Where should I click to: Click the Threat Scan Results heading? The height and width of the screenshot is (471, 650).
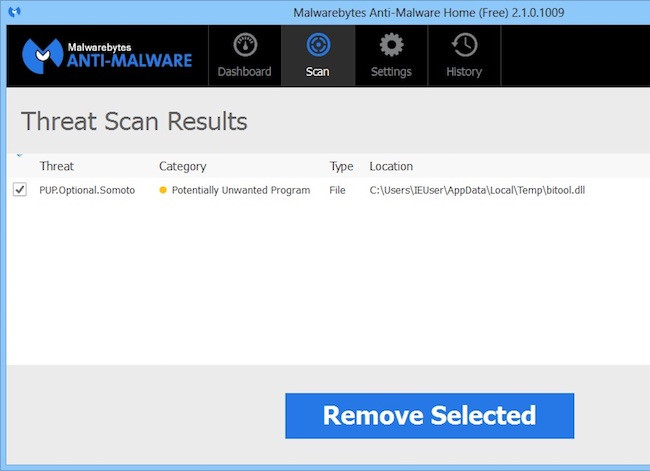click(x=134, y=122)
